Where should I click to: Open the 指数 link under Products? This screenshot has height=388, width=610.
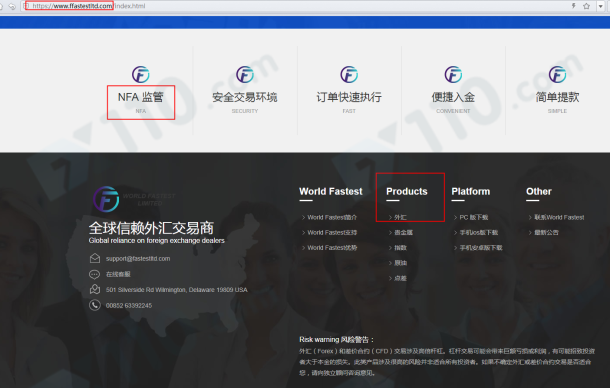[x=400, y=248]
